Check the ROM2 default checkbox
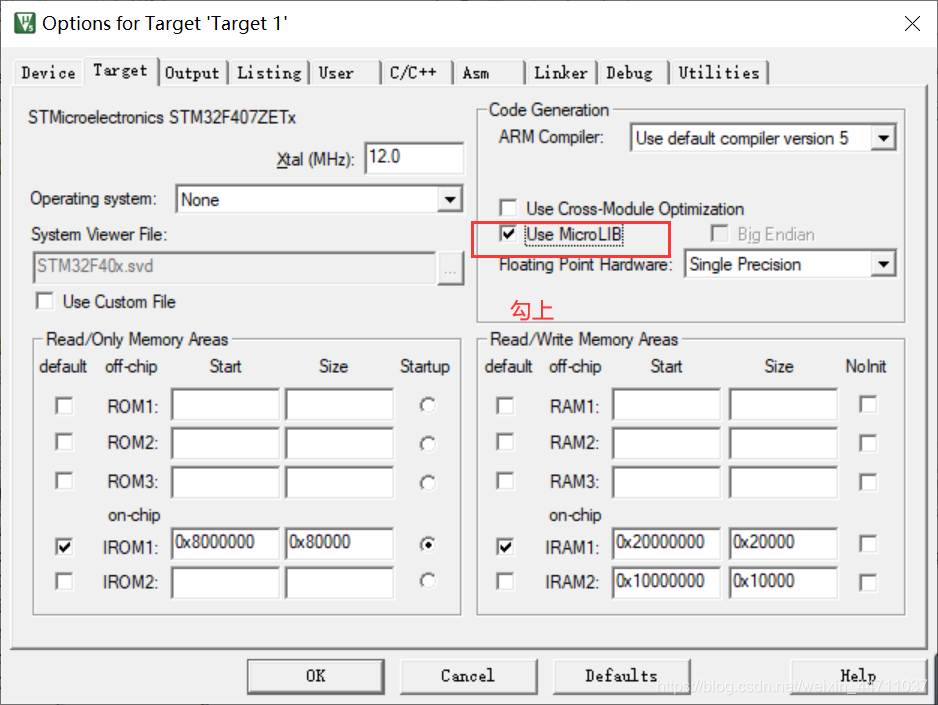The width and height of the screenshot is (938, 705). pos(64,442)
